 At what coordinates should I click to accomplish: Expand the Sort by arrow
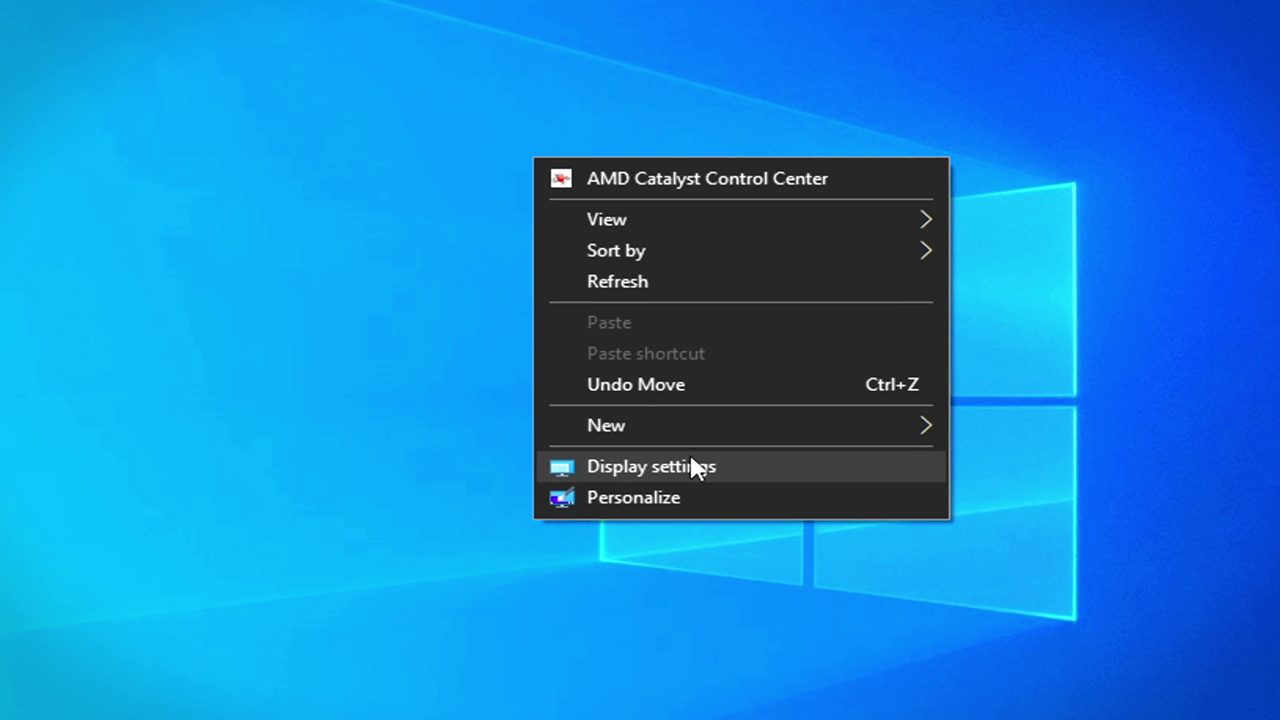(x=926, y=250)
